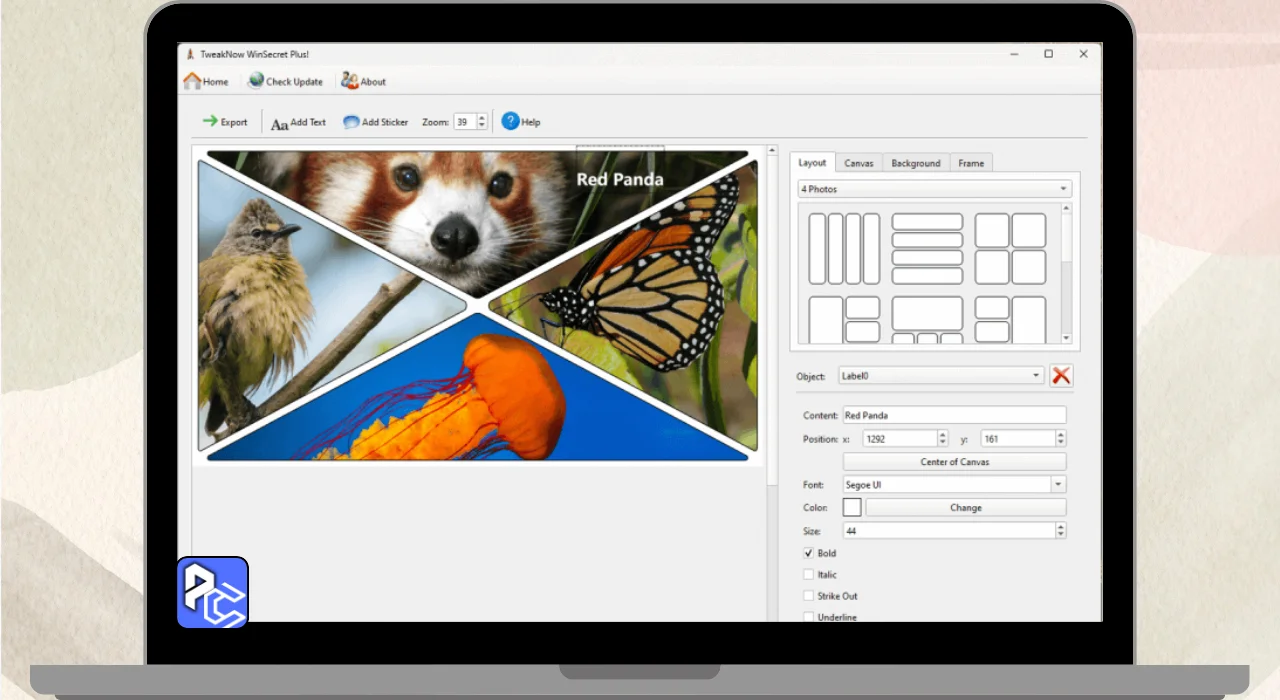Maximize the TweakNow window
1280x700 pixels.
(1048, 54)
